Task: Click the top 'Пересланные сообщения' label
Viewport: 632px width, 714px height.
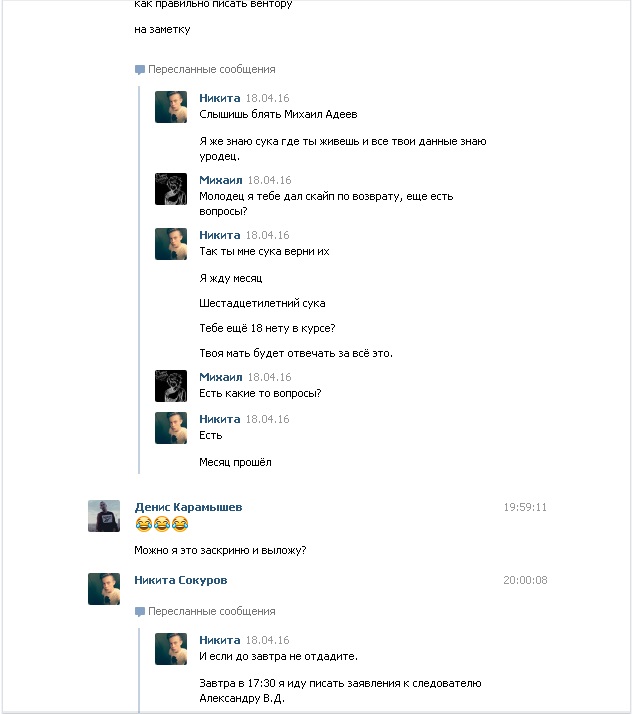Action: click(x=211, y=70)
